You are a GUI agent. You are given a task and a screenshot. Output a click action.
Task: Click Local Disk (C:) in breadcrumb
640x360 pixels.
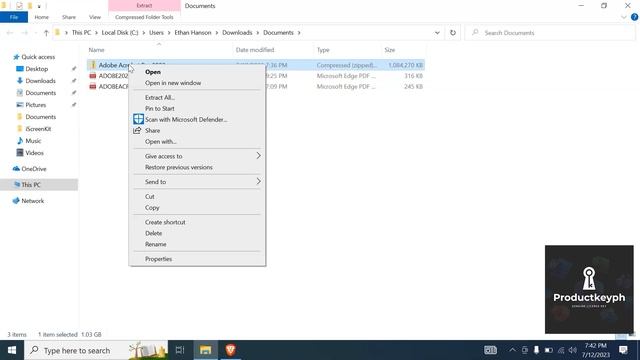pos(120,33)
